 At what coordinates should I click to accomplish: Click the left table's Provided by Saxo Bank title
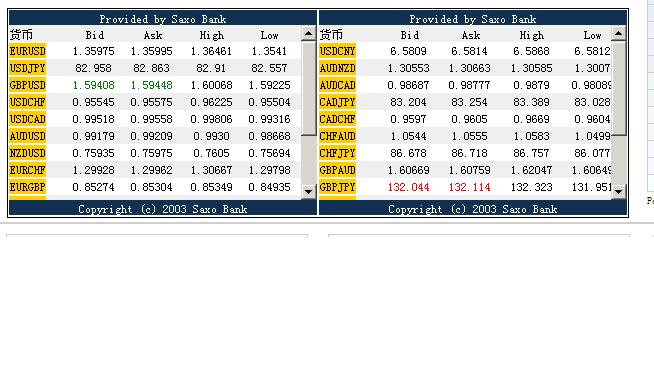(x=163, y=19)
